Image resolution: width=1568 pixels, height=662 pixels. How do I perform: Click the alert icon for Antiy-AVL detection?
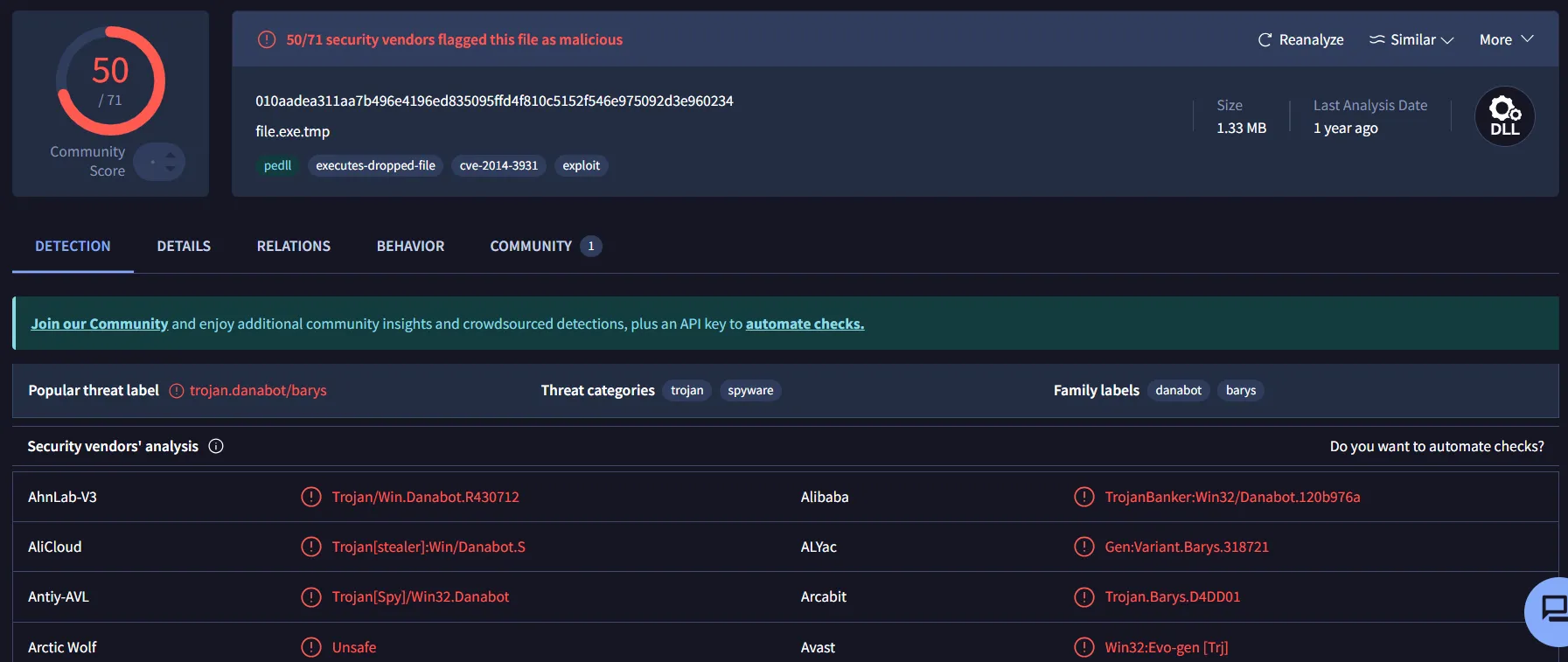pos(310,596)
